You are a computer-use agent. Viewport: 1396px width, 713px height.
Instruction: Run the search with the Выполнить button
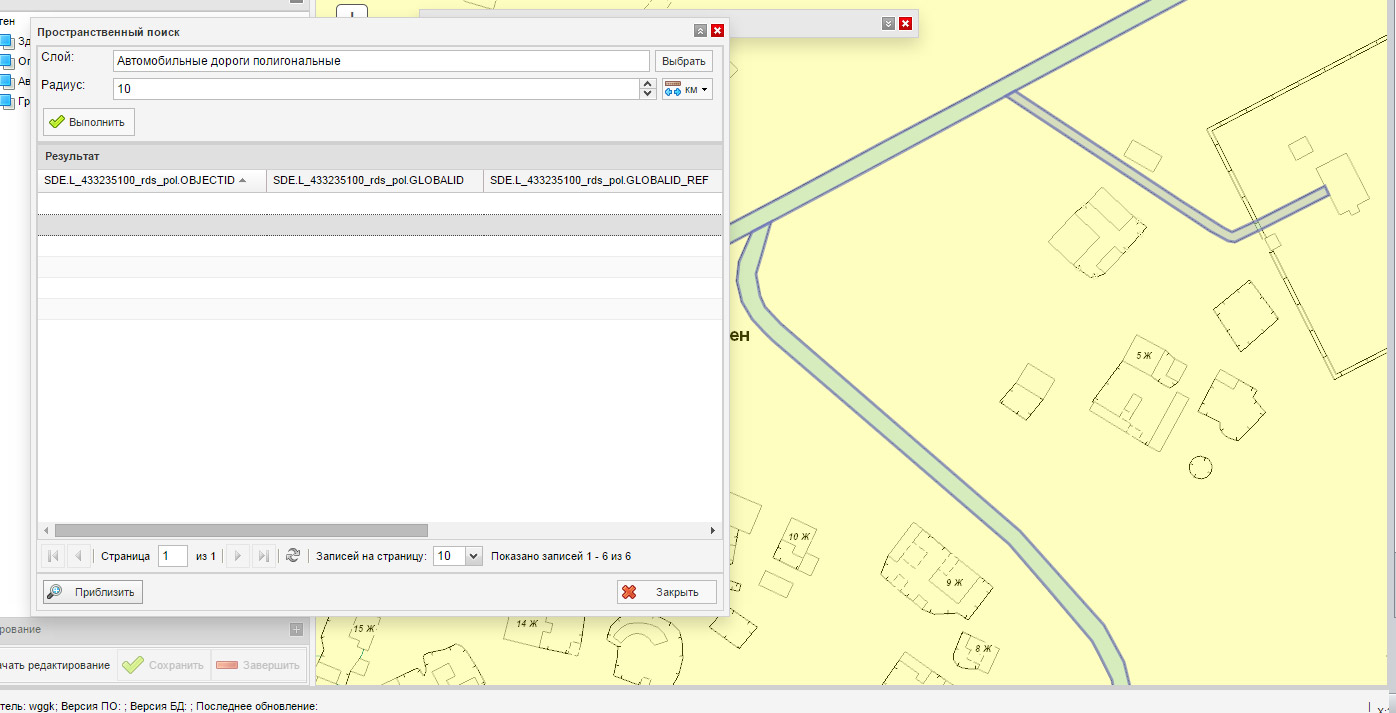coord(89,122)
